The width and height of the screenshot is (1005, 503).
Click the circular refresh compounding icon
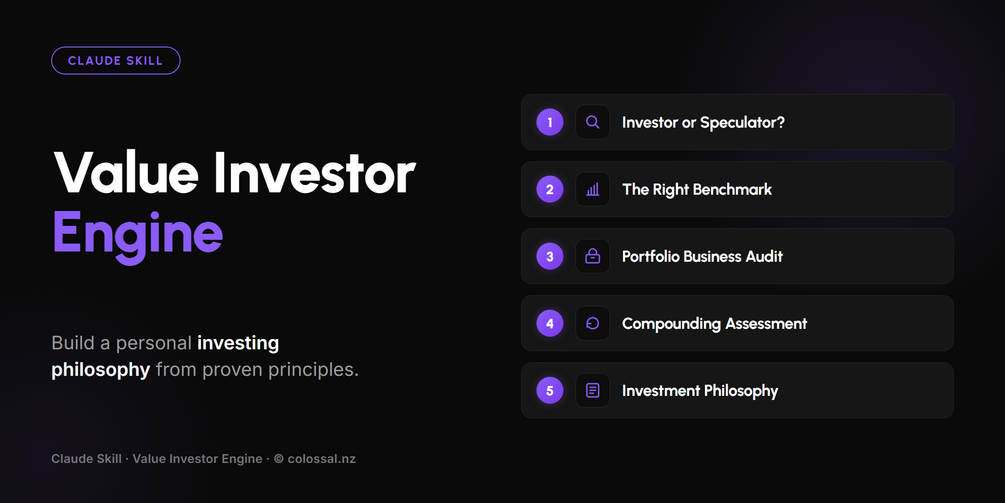(592, 324)
